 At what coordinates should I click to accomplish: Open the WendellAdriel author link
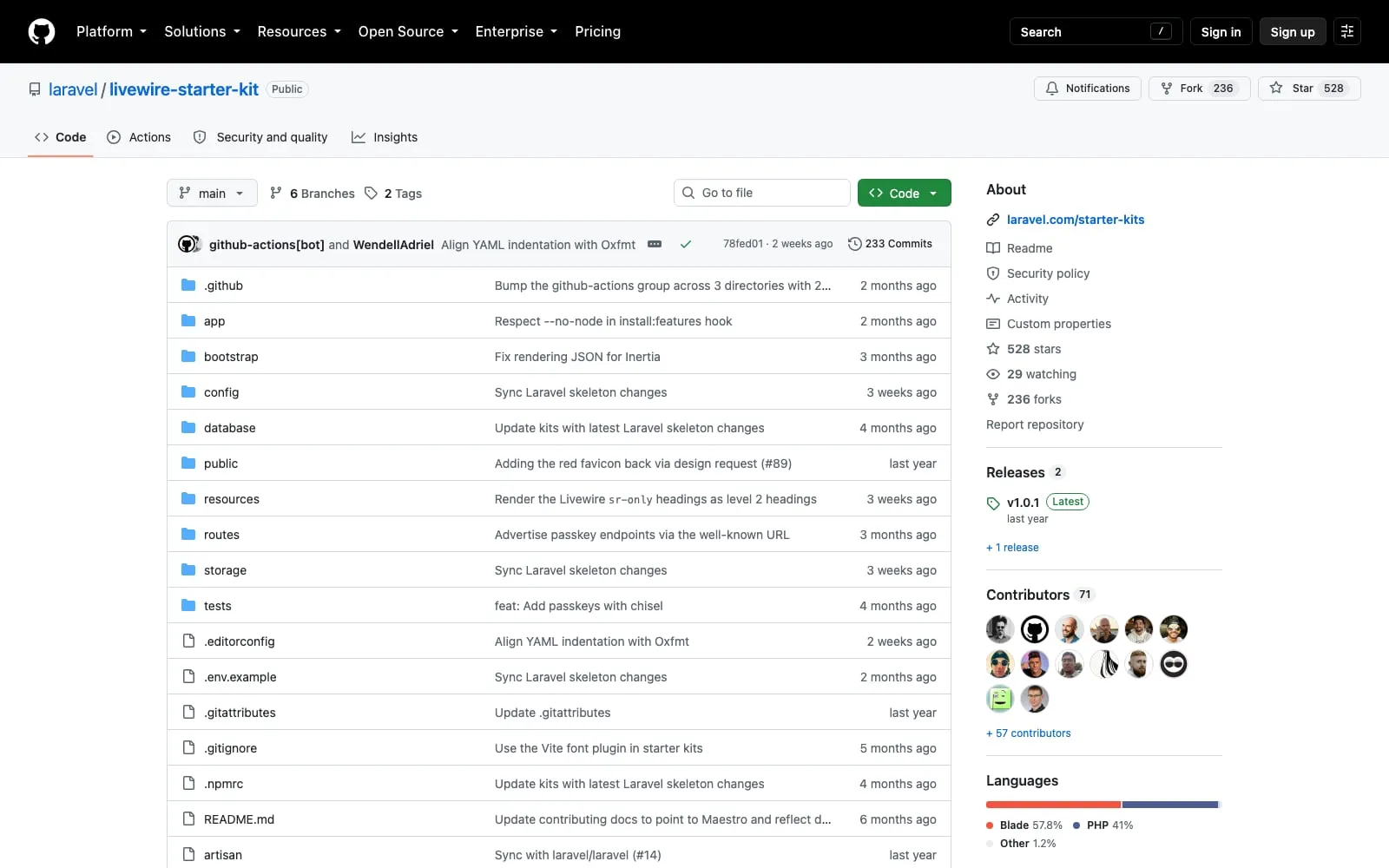point(393,245)
